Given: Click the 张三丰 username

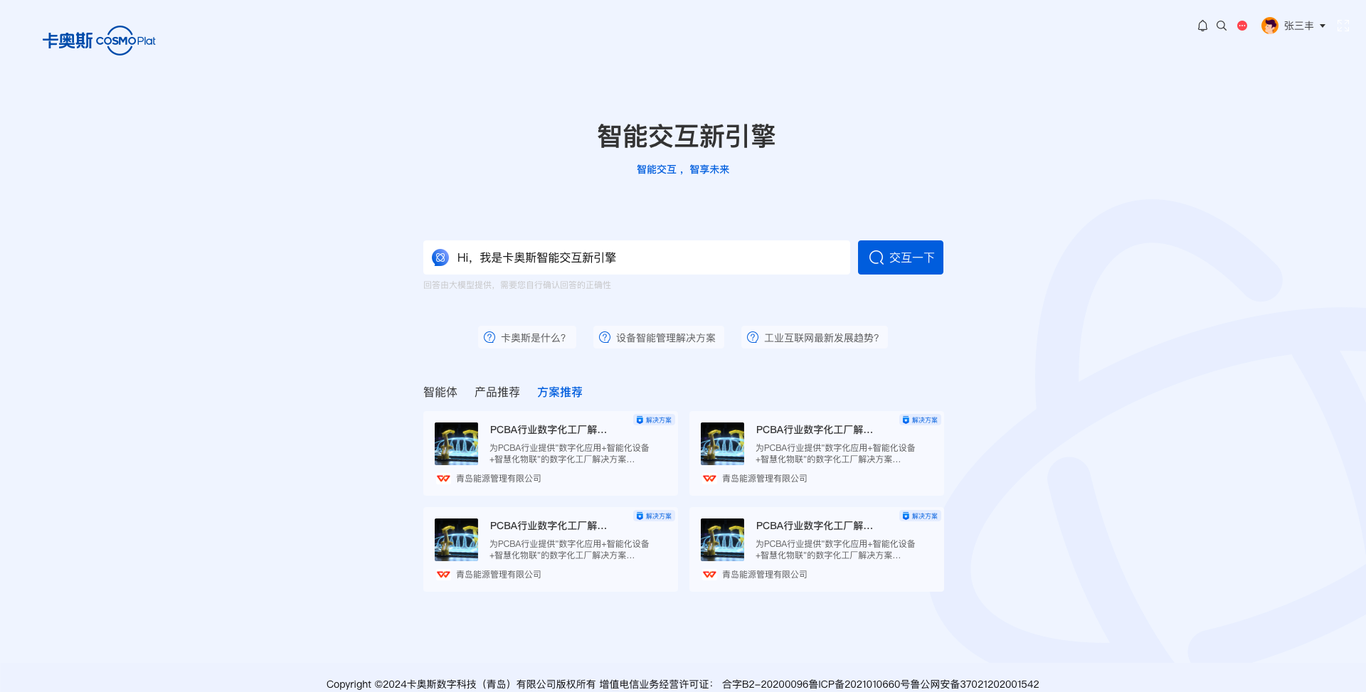Looking at the screenshot, I should (x=1299, y=26).
